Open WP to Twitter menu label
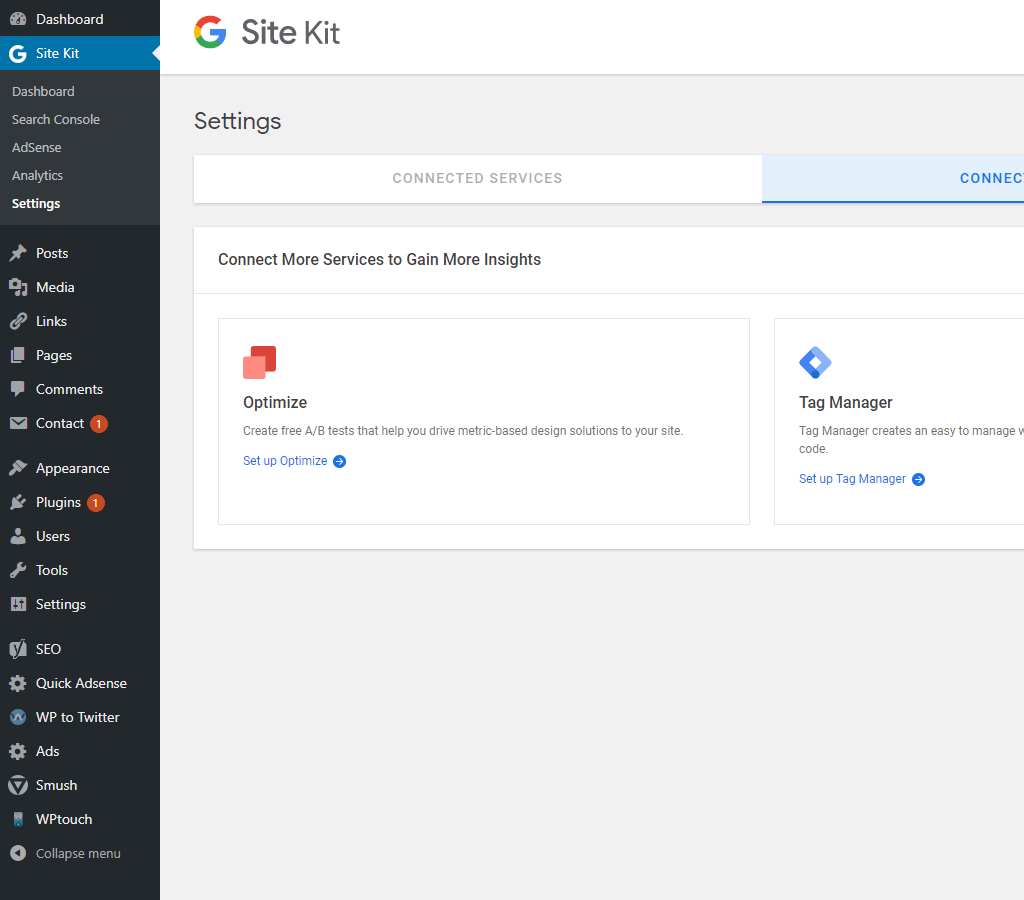 pos(78,717)
